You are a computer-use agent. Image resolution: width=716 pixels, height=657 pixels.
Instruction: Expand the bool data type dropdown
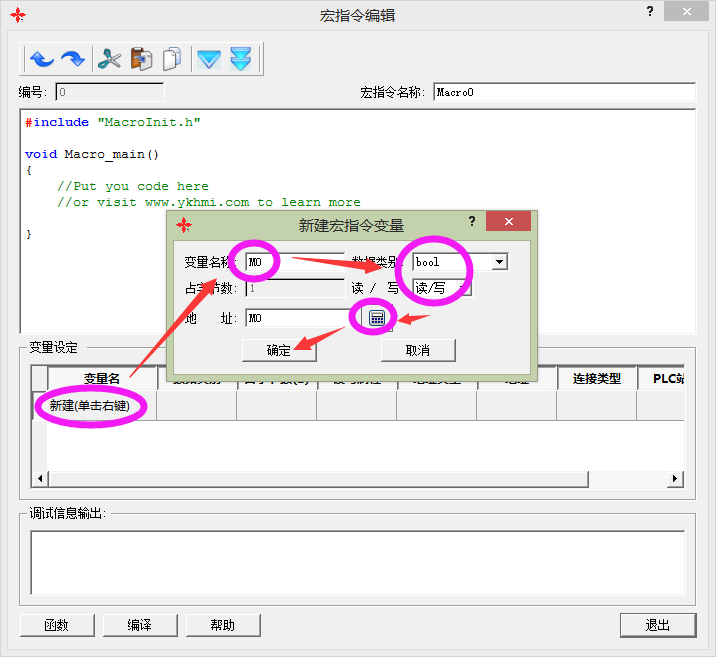499,262
